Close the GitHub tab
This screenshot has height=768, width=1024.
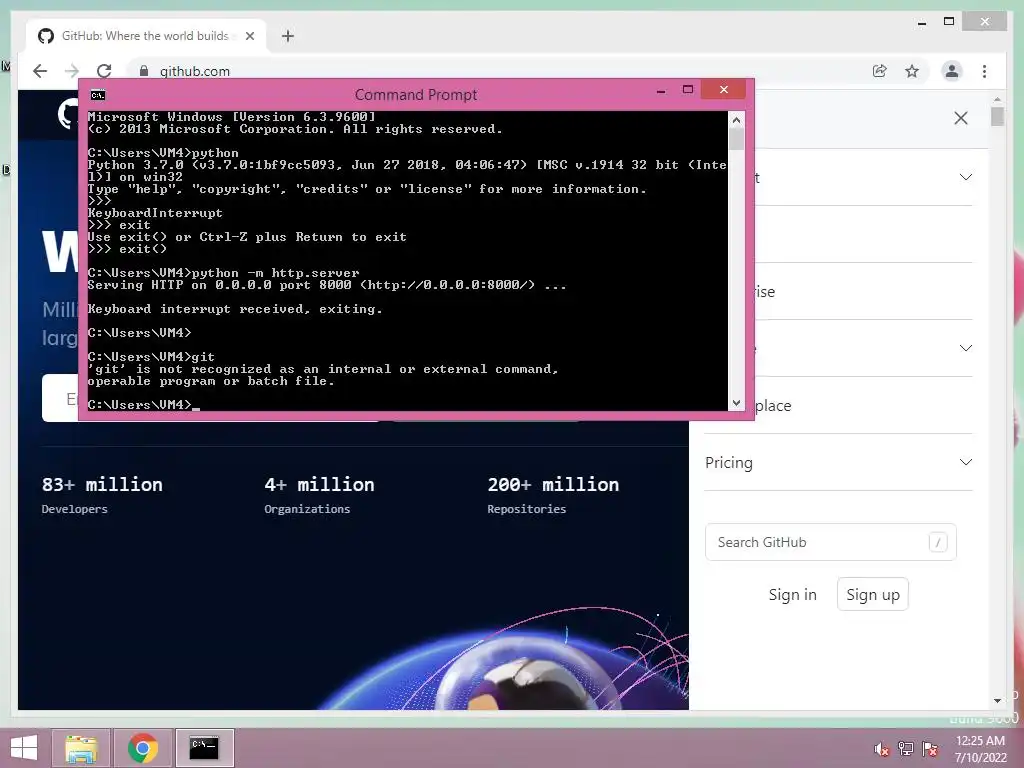coord(249,36)
